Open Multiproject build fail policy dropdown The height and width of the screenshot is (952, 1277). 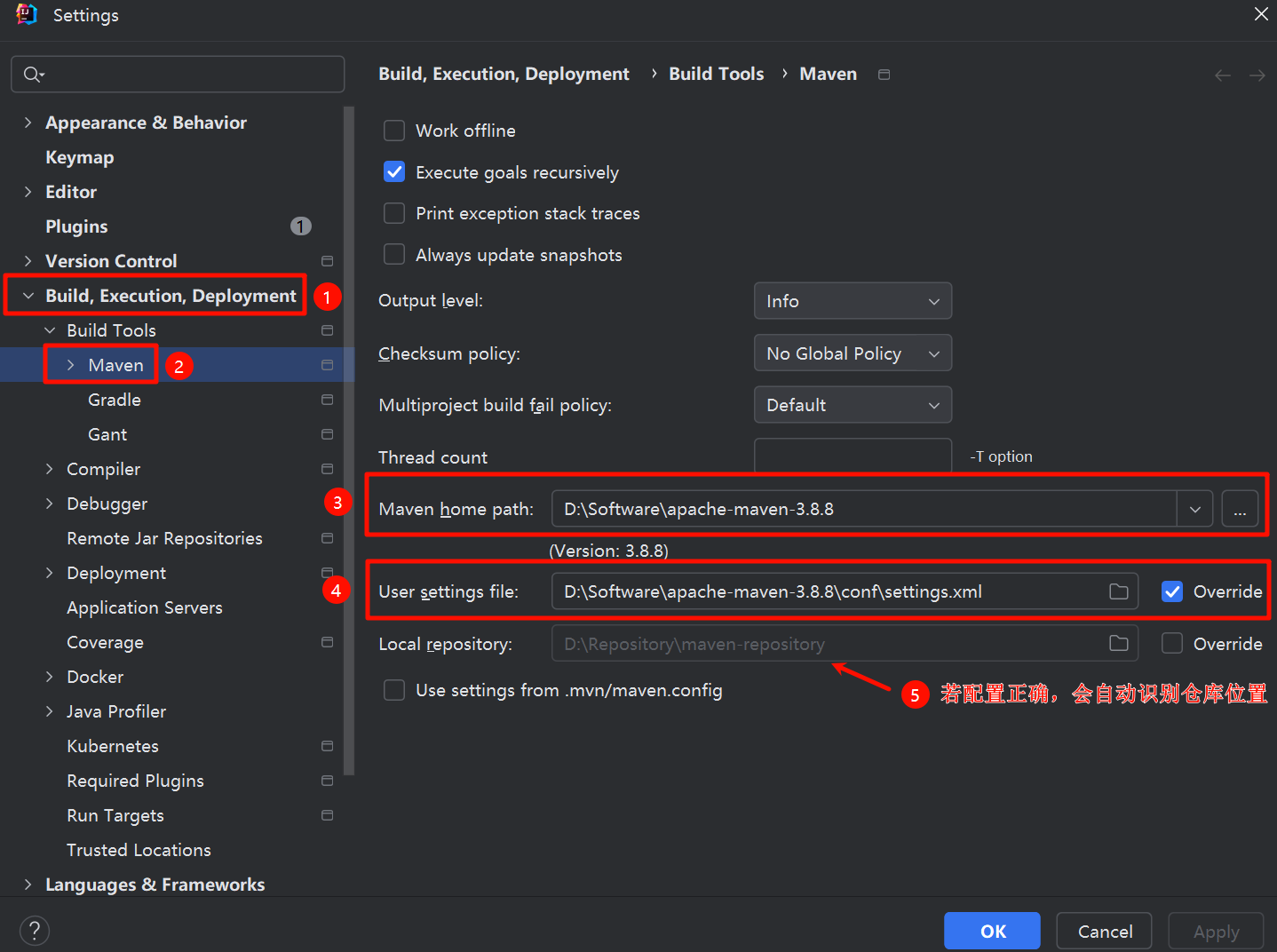(x=853, y=405)
